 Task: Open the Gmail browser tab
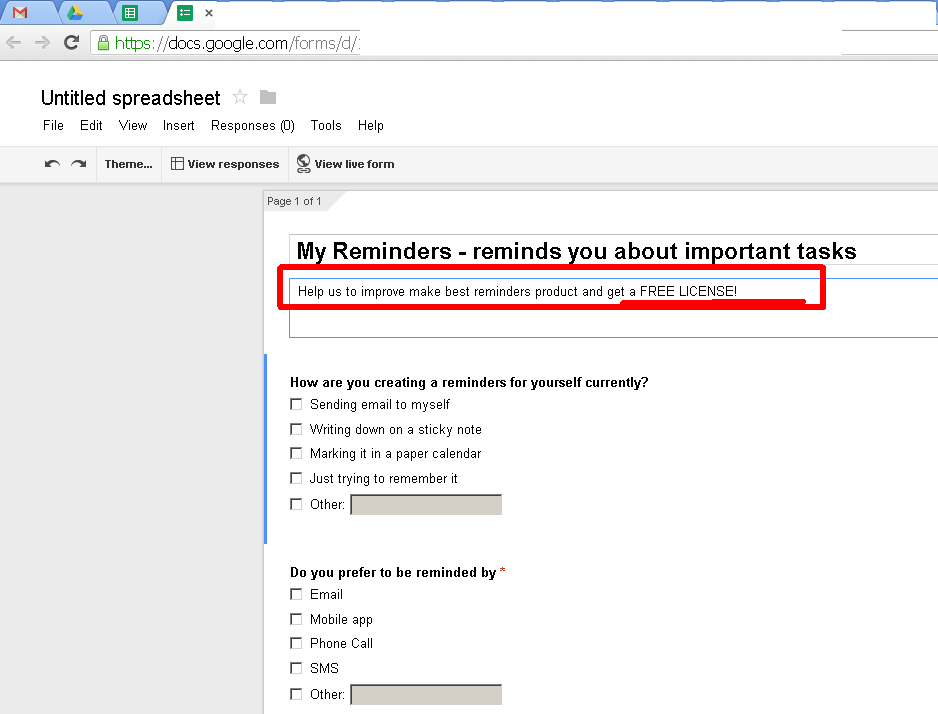click(20, 13)
